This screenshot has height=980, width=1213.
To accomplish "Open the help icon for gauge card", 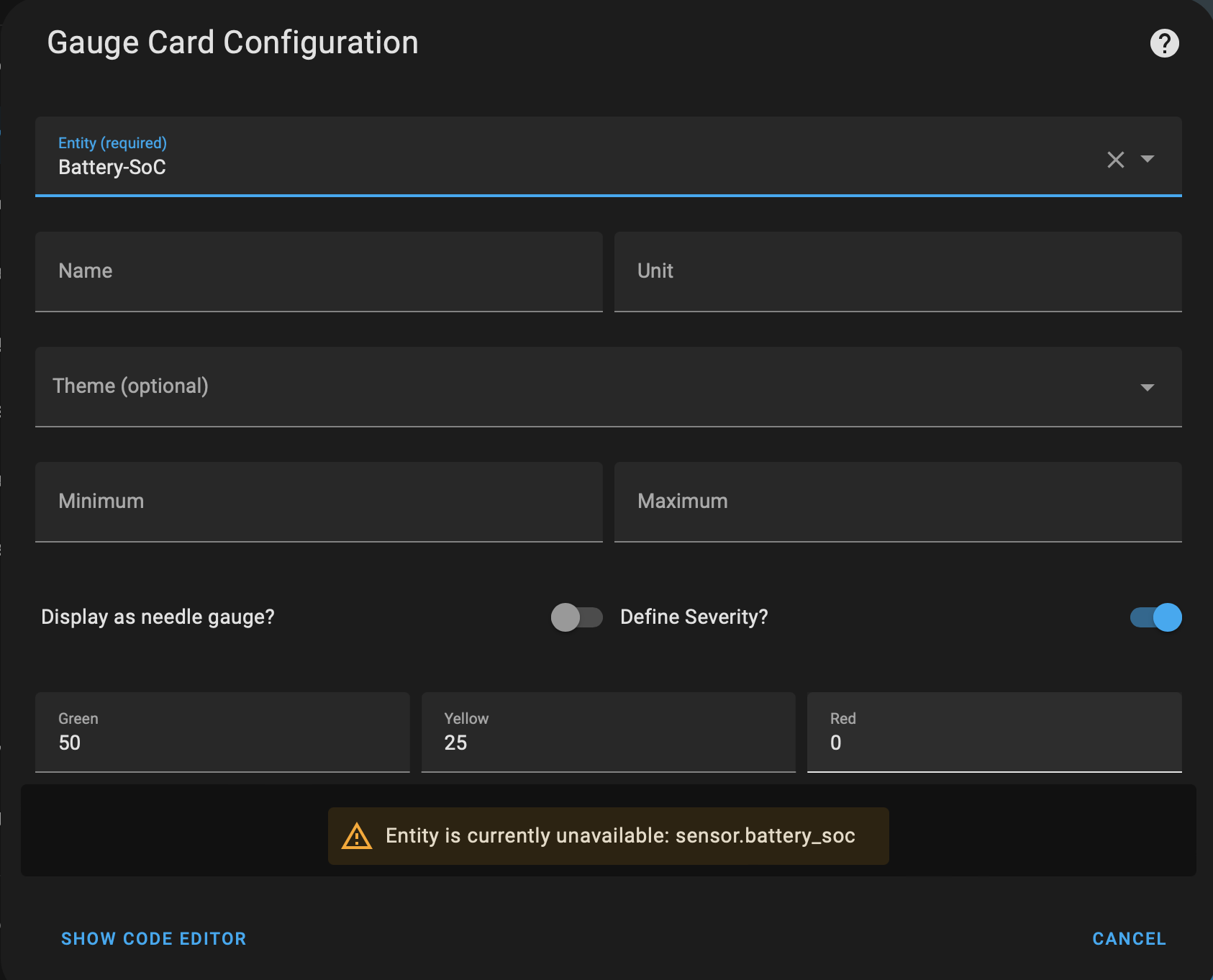I will click(x=1164, y=43).
